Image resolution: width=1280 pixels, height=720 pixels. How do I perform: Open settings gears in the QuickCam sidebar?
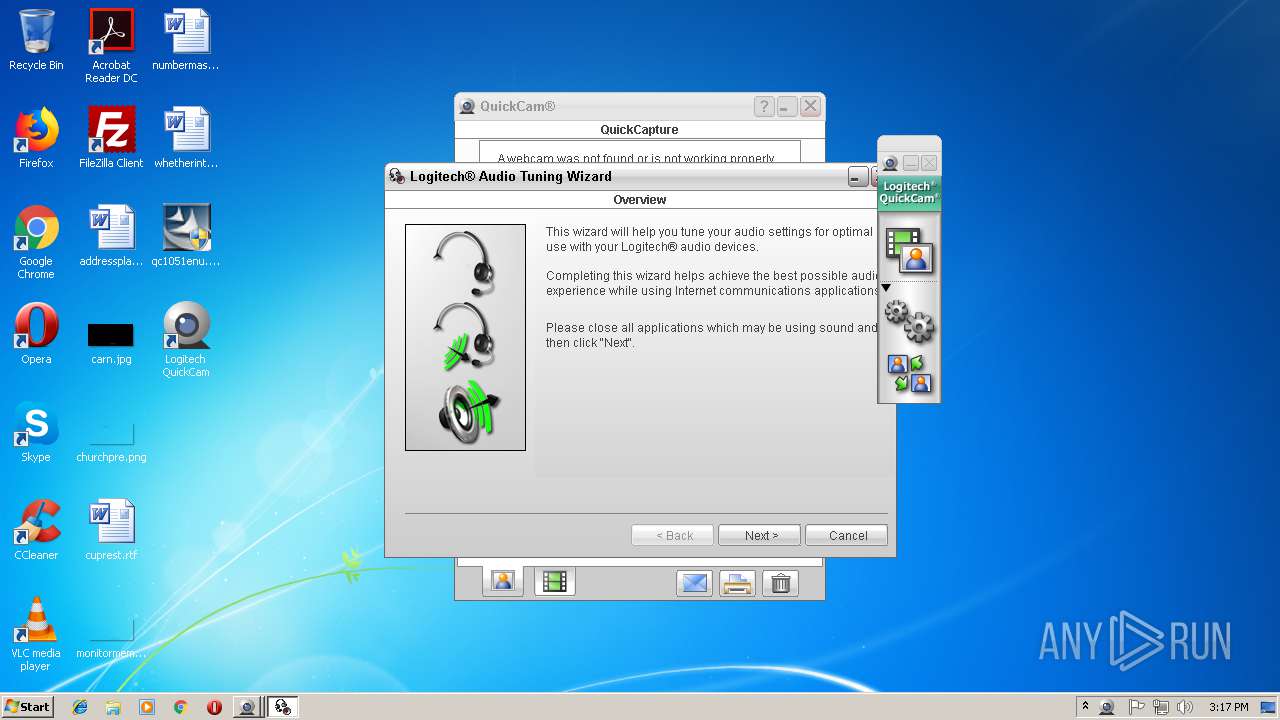tap(909, 320)
